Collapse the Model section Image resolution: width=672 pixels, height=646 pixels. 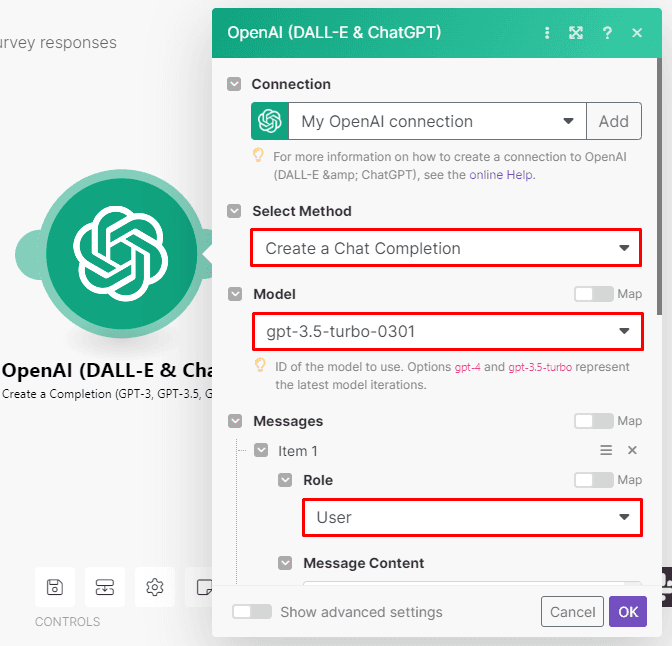235,294
